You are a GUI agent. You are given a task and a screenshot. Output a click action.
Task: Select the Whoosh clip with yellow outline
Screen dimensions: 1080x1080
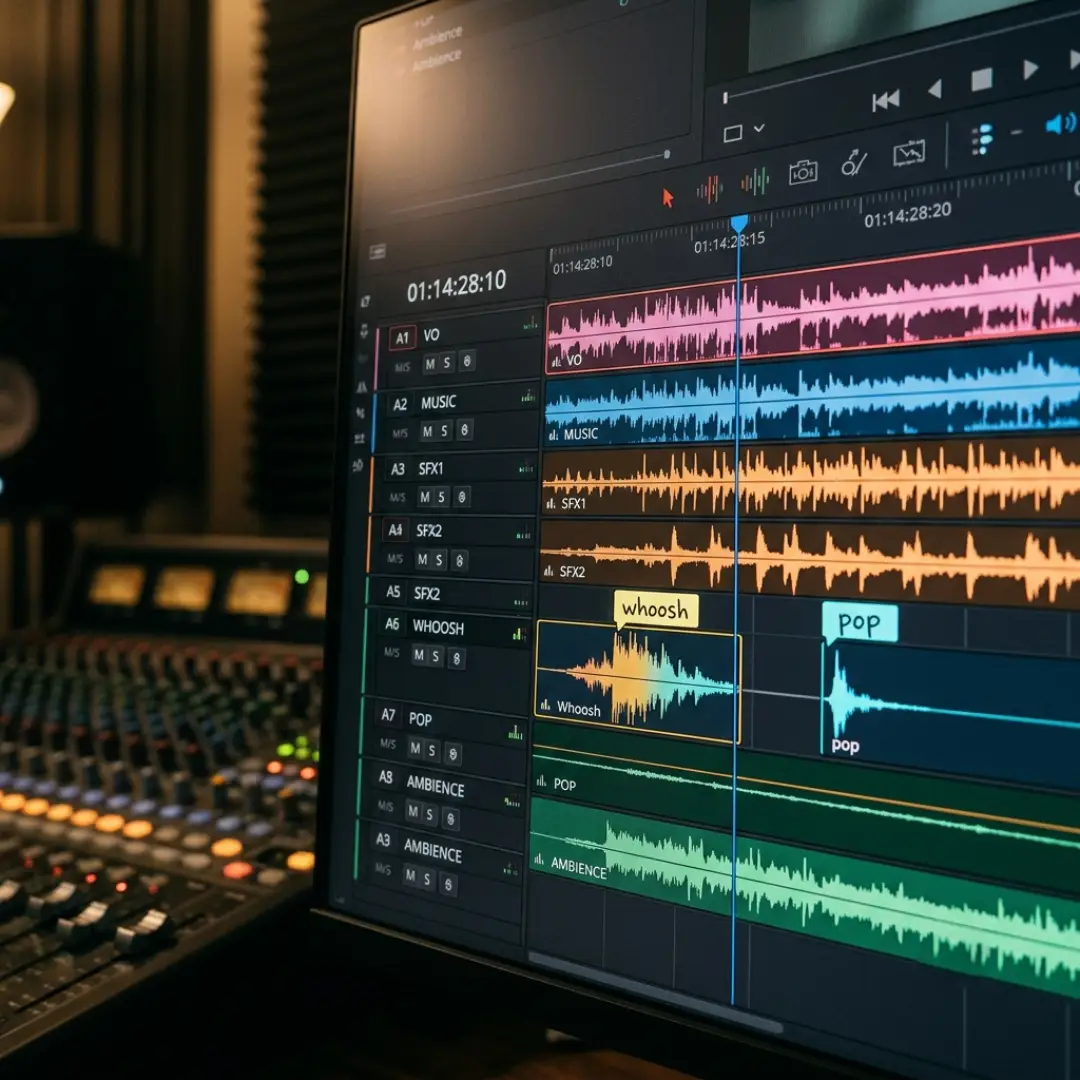point(638,681)
